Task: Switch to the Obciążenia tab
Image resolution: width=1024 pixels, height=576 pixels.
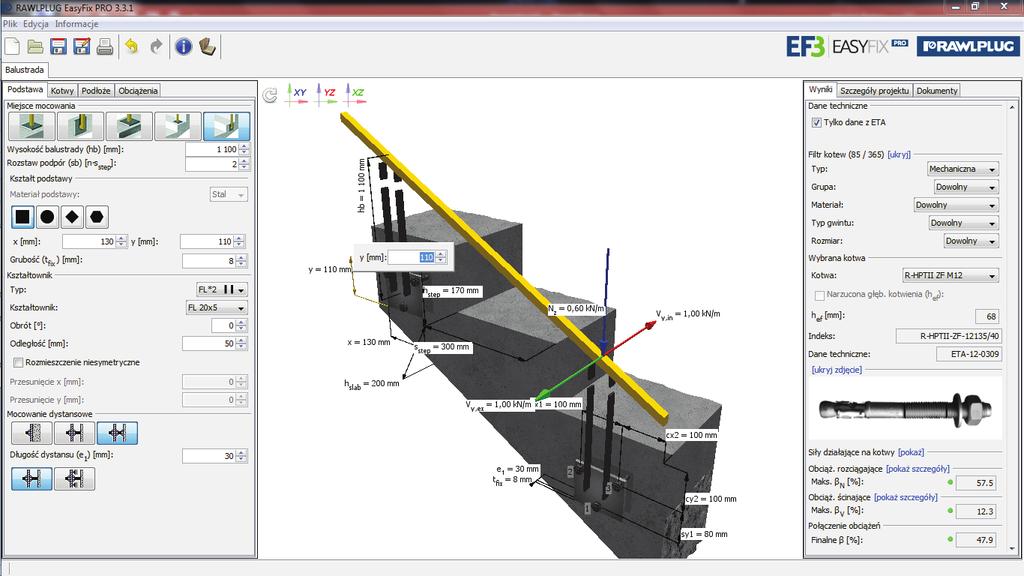Action: click(x=138, y=91)
